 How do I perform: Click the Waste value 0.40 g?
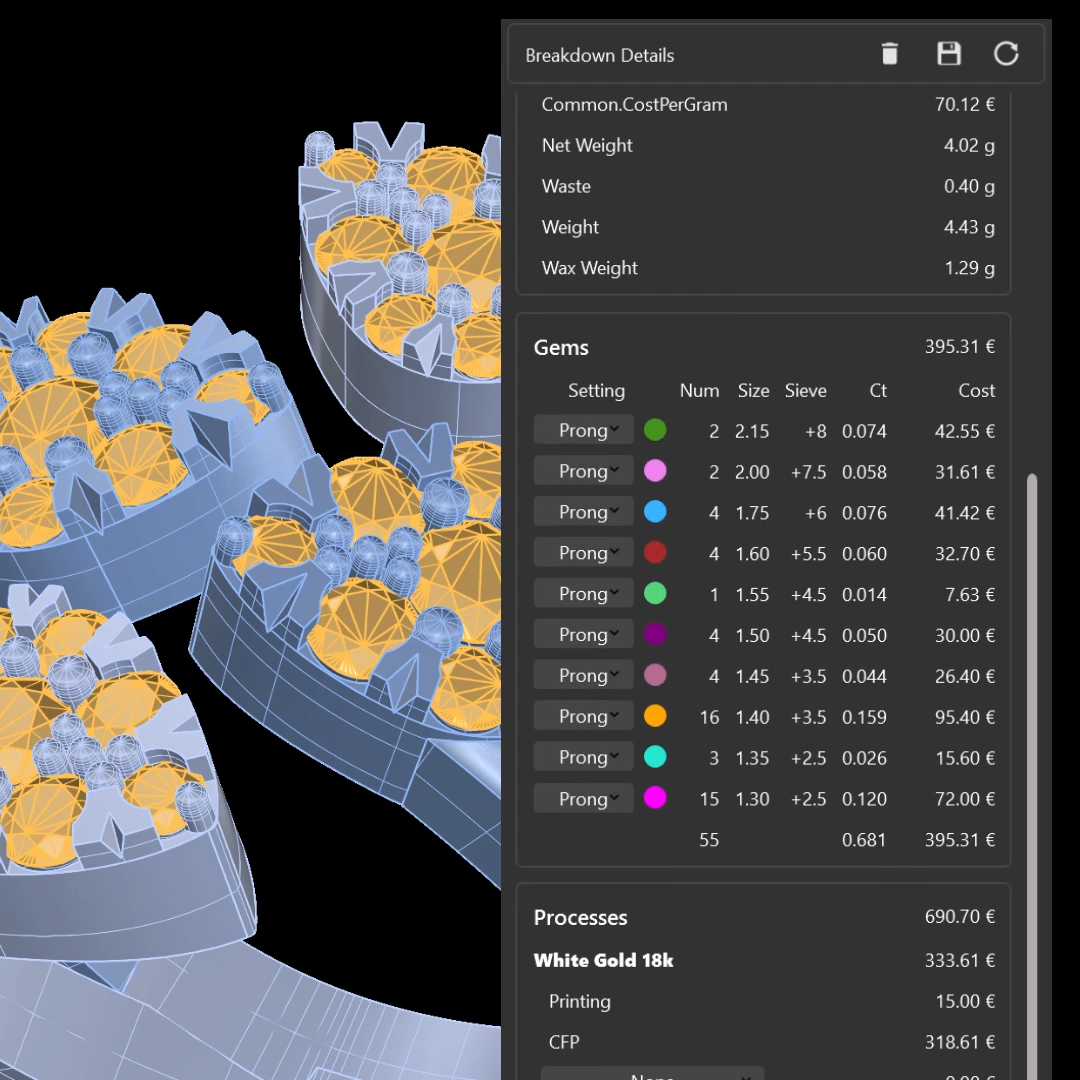tap(968, 186)
